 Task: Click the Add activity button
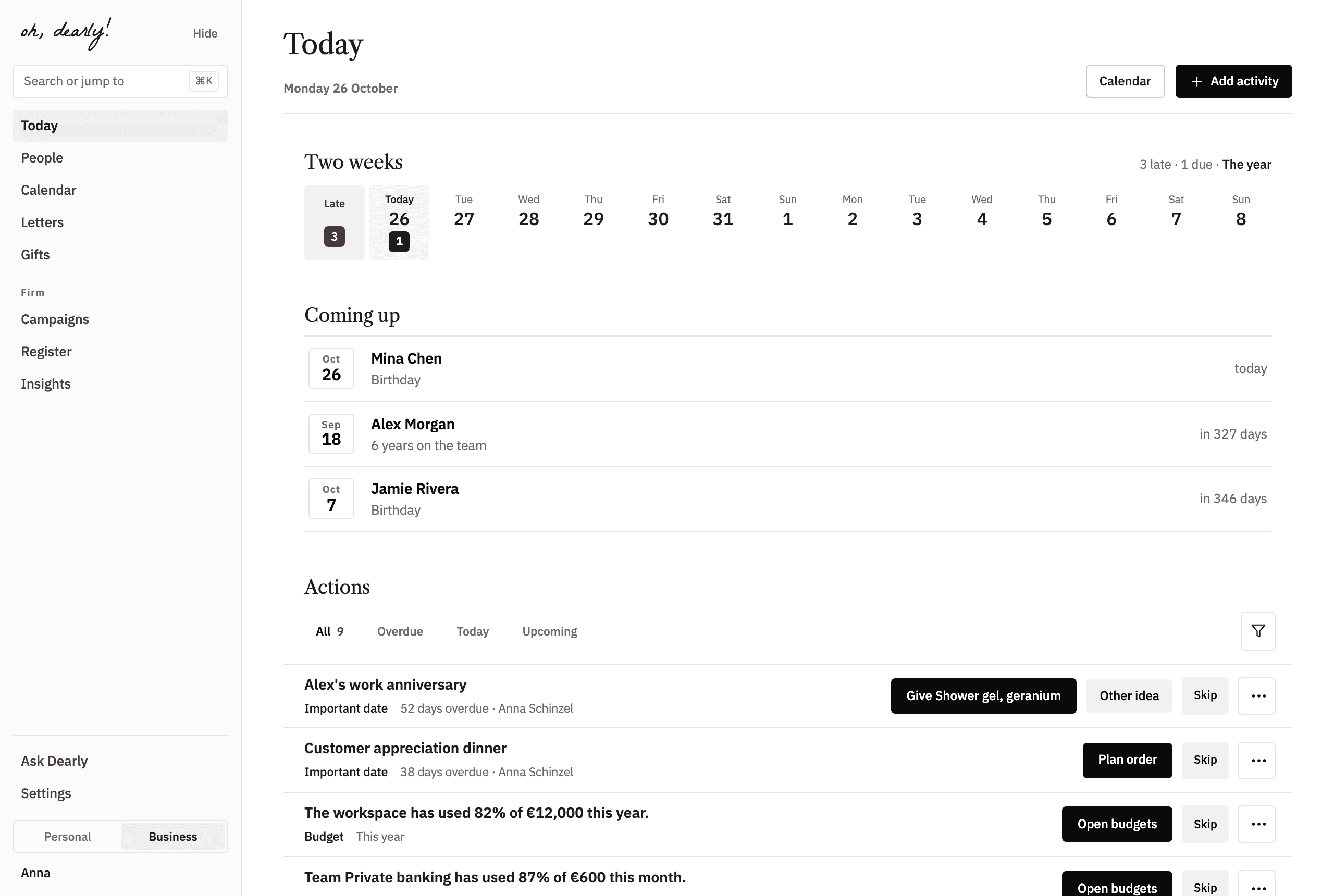point(1233,81)
